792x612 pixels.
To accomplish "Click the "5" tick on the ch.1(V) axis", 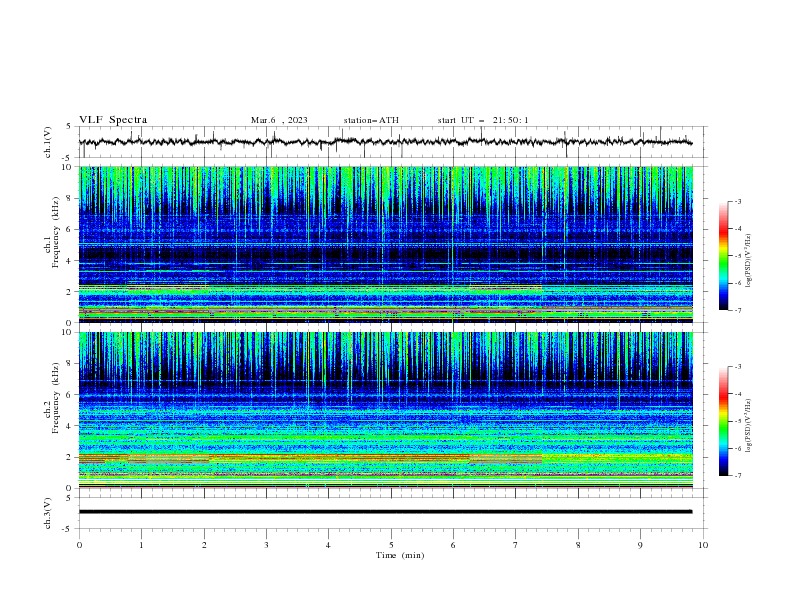I will [69, 127].
